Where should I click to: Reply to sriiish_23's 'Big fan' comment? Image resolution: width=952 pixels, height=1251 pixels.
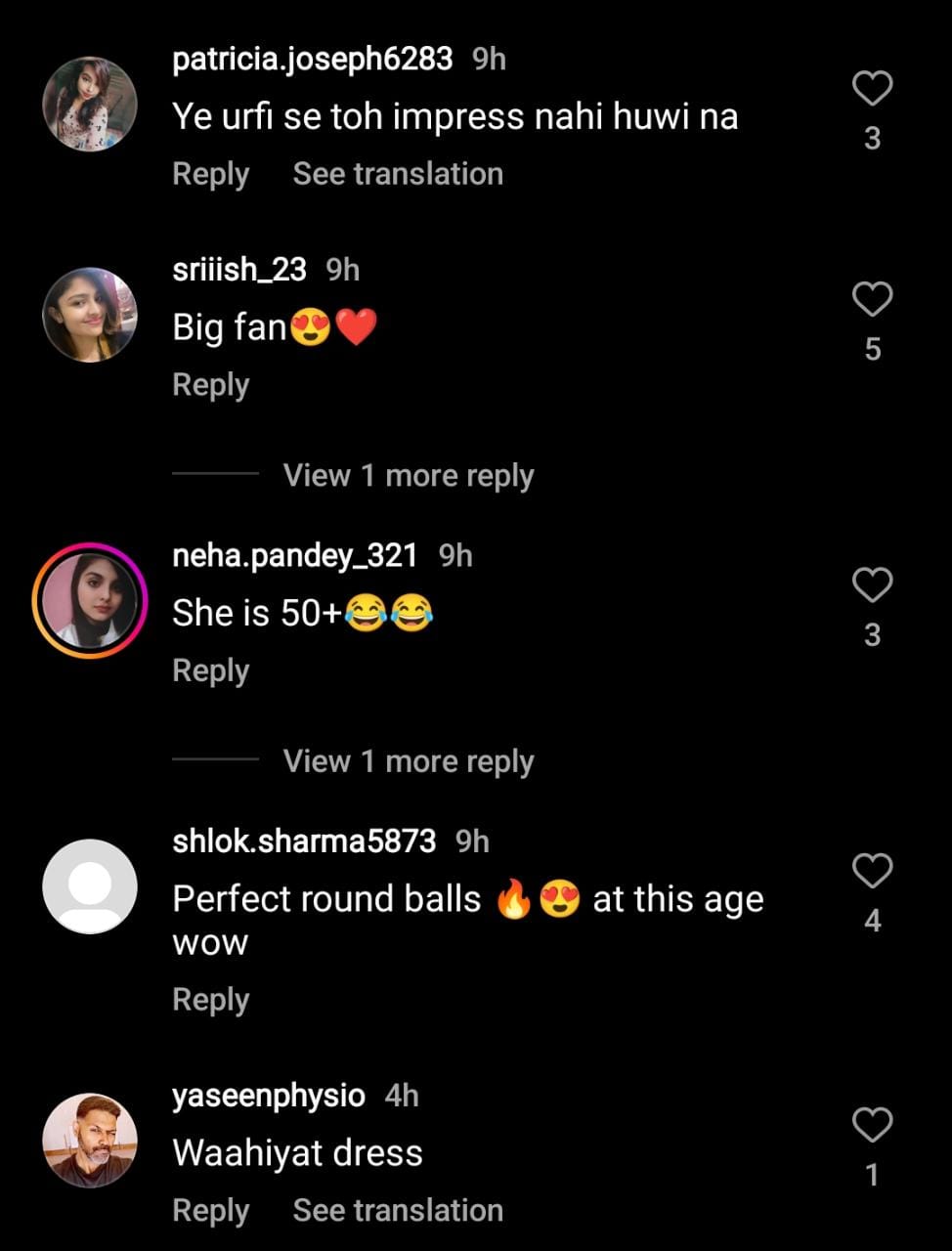point(210,385)
